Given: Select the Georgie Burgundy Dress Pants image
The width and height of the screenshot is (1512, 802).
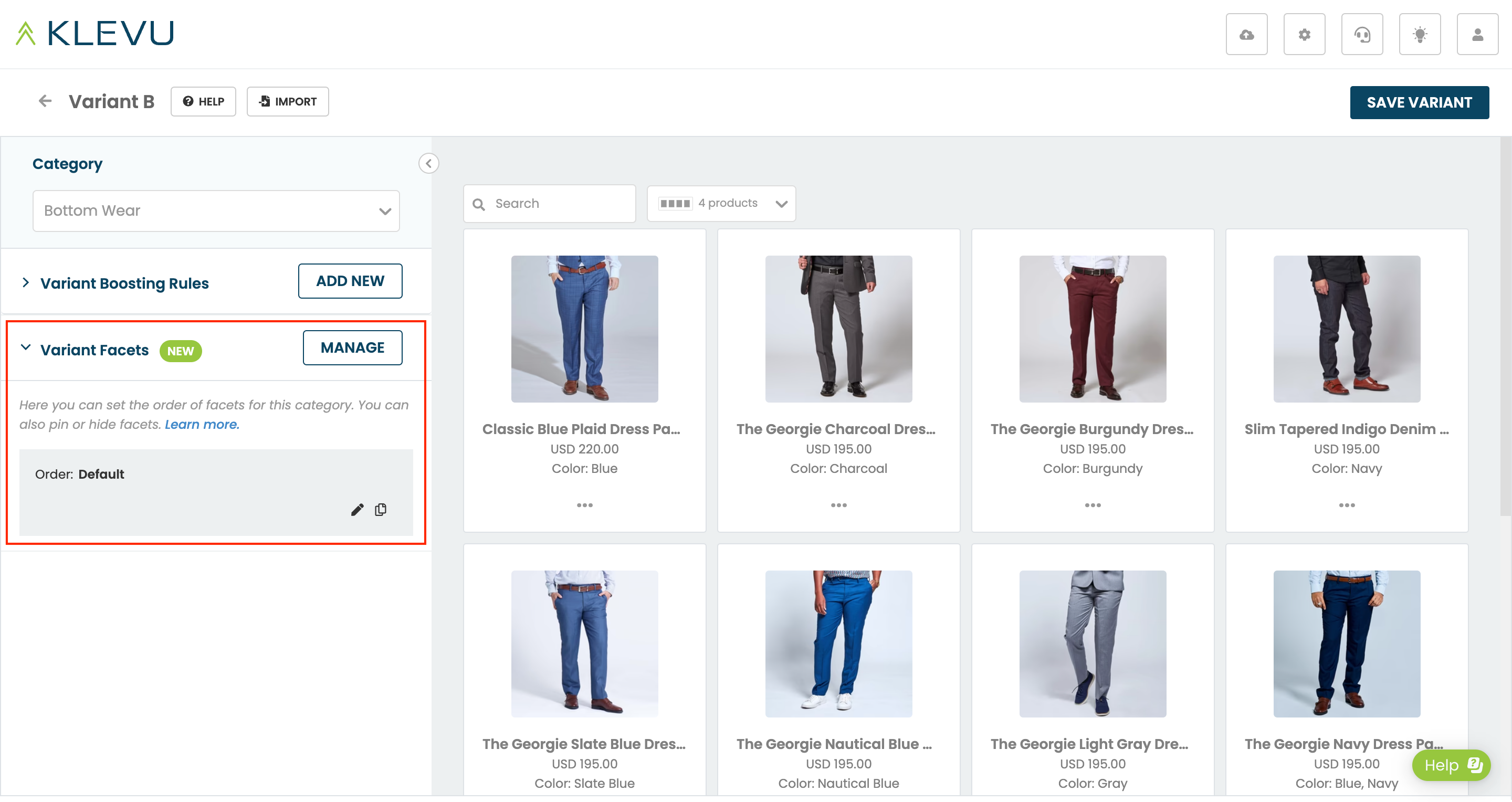Looking at the screenshot, I should pos(1093,329).
